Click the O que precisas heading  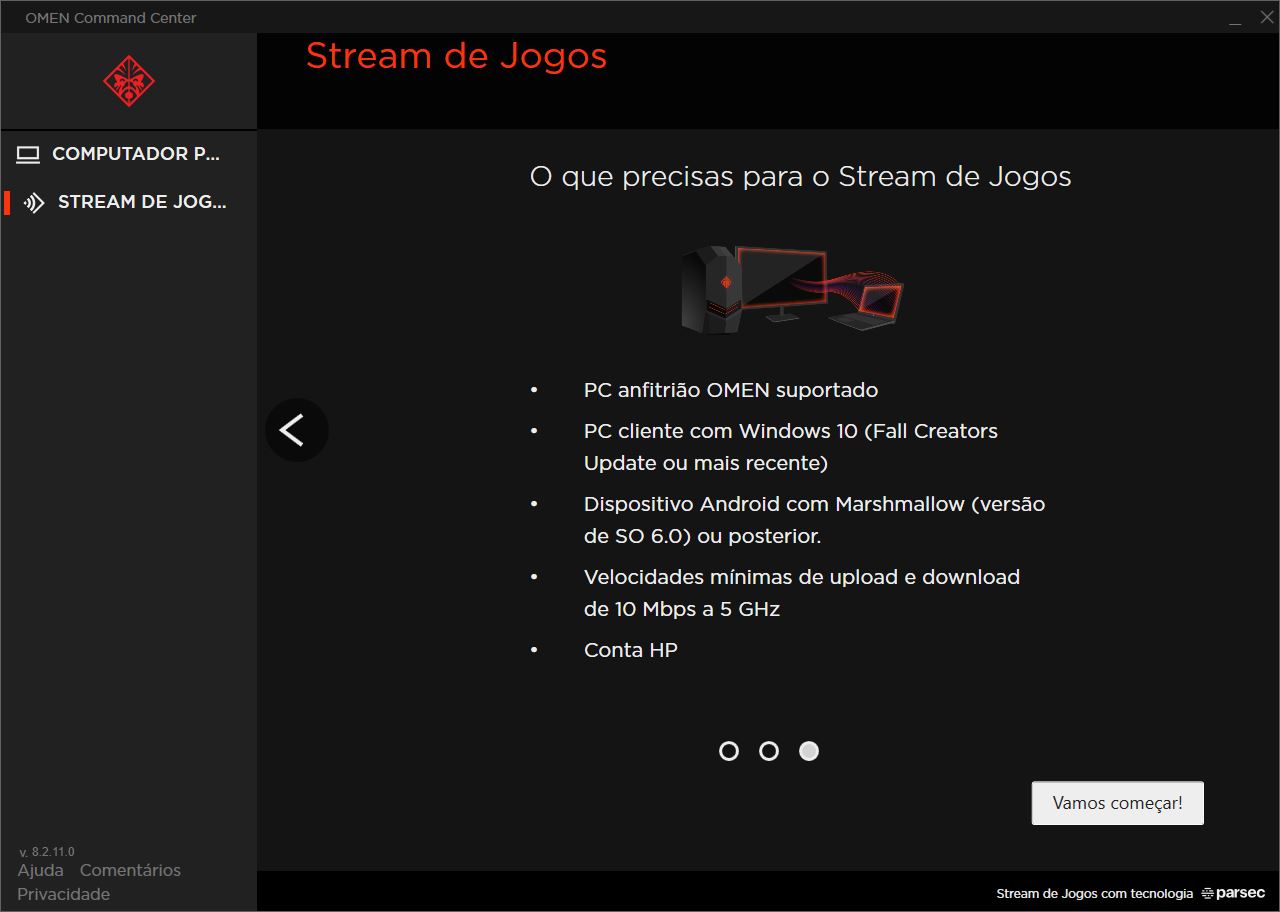coord(800,177)
